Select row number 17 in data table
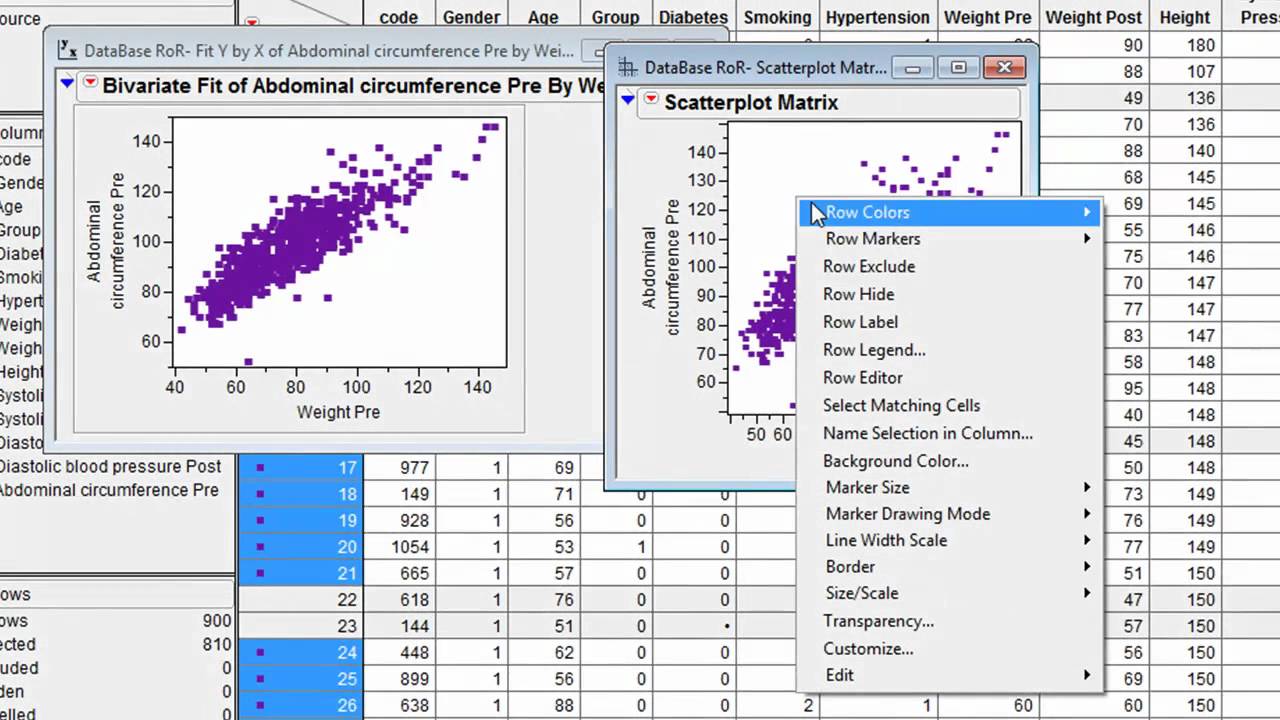The width and height of the screenshot is (1280, 720). tap(346, 467)
